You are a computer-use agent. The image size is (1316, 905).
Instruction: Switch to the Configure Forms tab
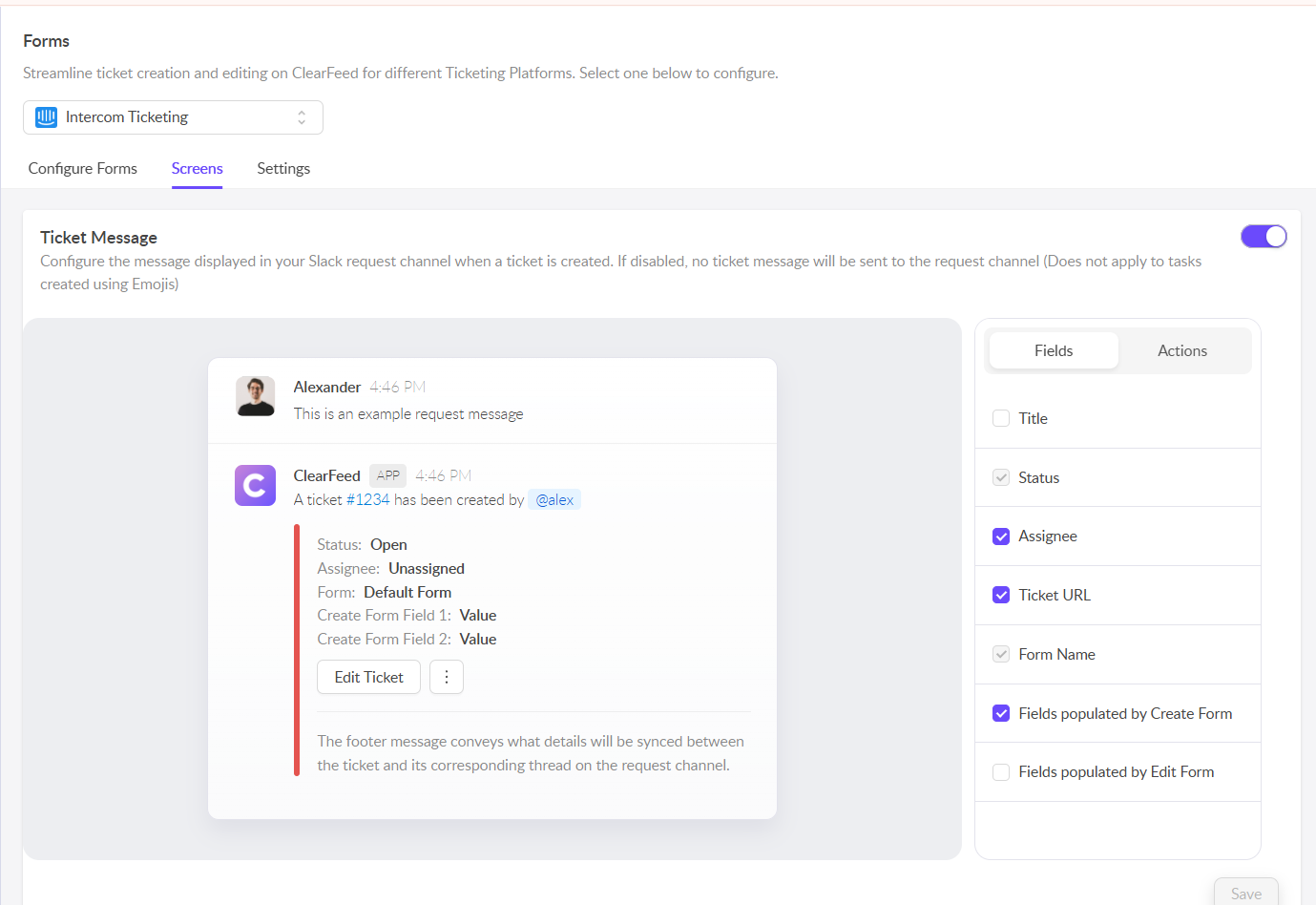tap(83, 169)
